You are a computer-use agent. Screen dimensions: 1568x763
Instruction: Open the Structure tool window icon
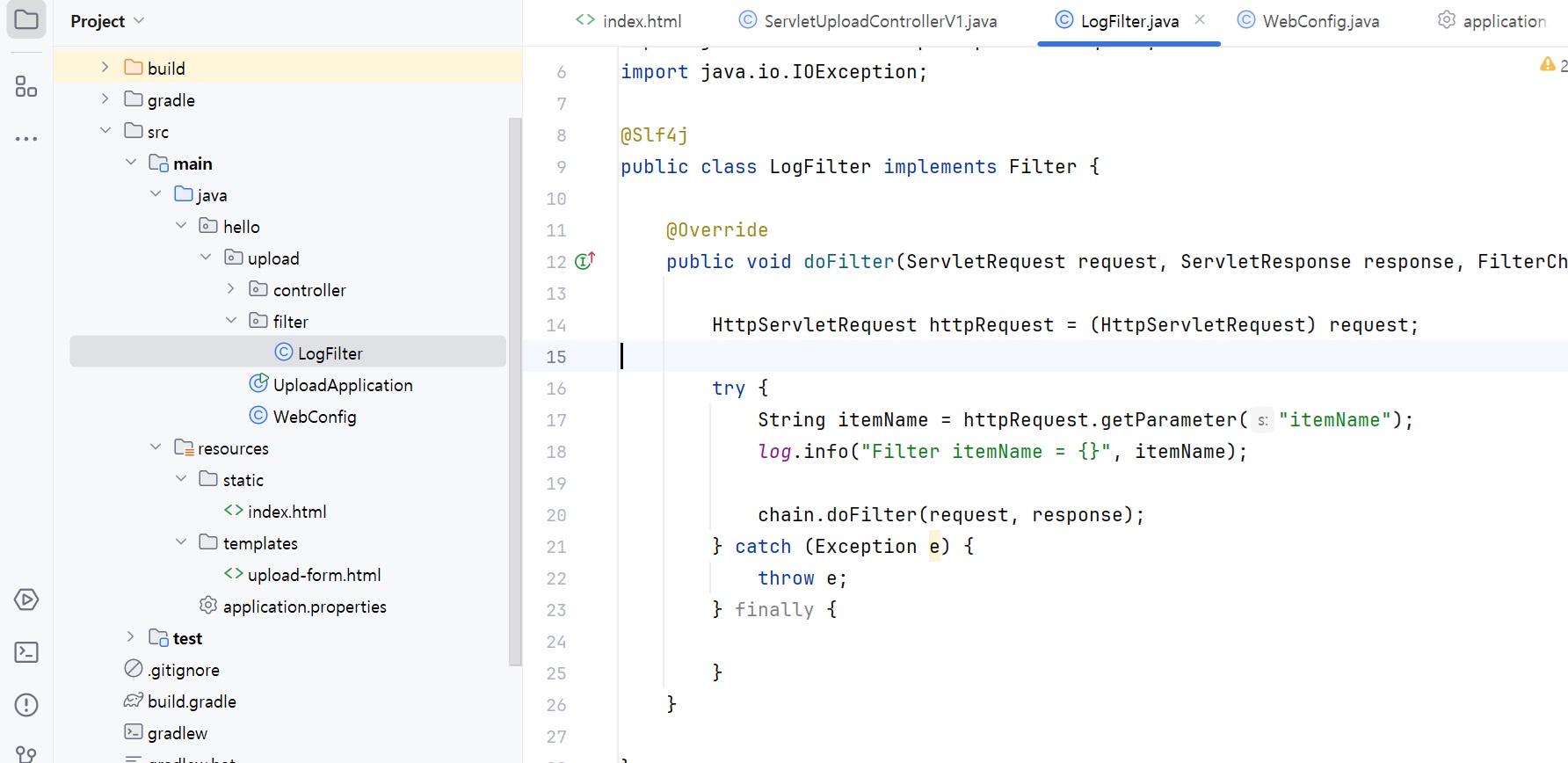[26, 86]
